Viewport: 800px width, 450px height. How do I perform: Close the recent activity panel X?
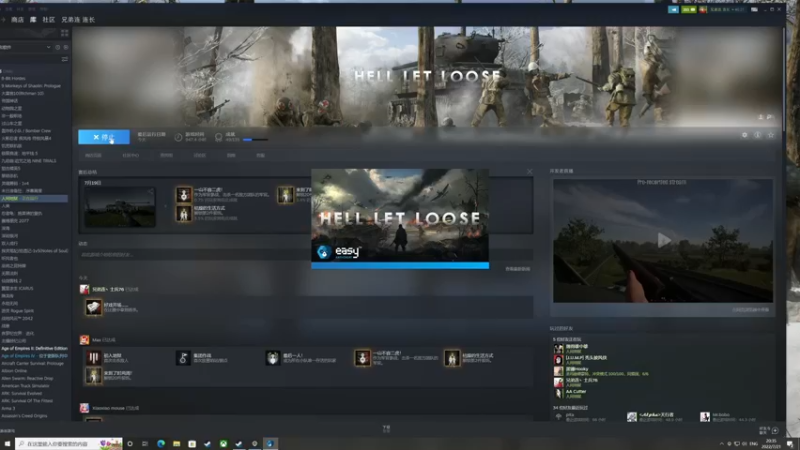pyautogui.click(x=530, y=171)
